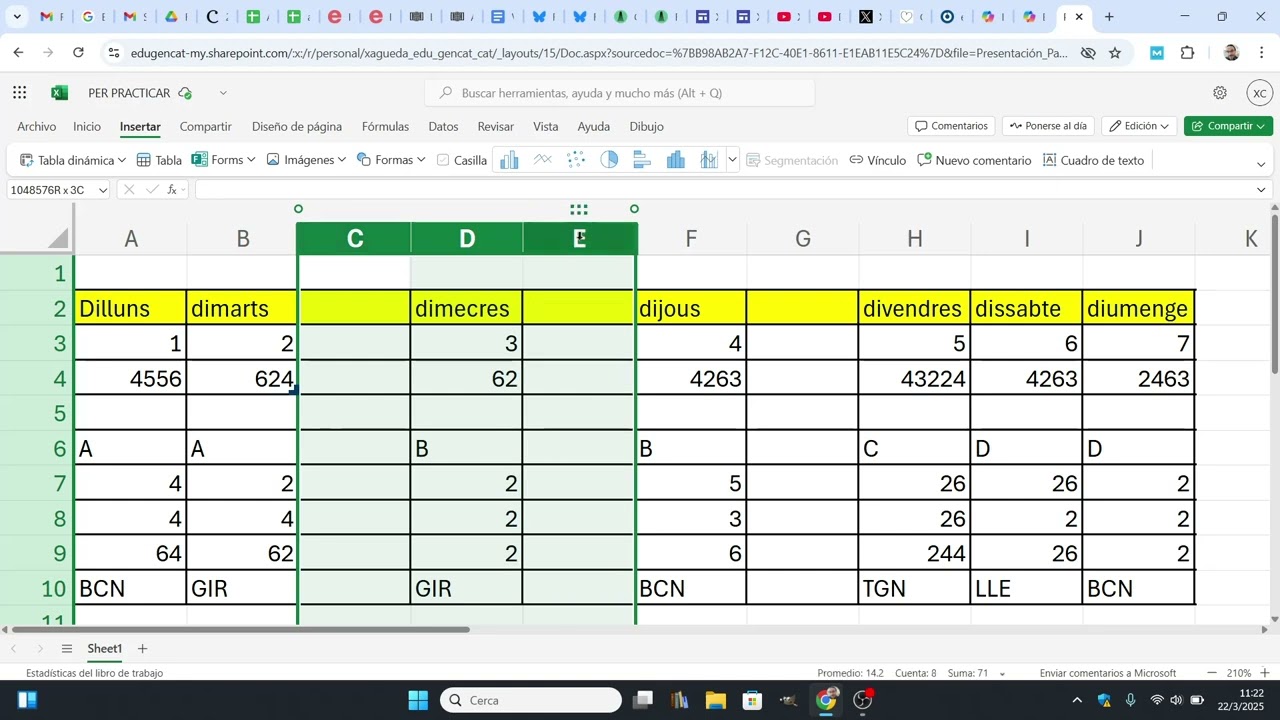Add a Nuevo comentario

pyautogui.click(x=974, y=160)
